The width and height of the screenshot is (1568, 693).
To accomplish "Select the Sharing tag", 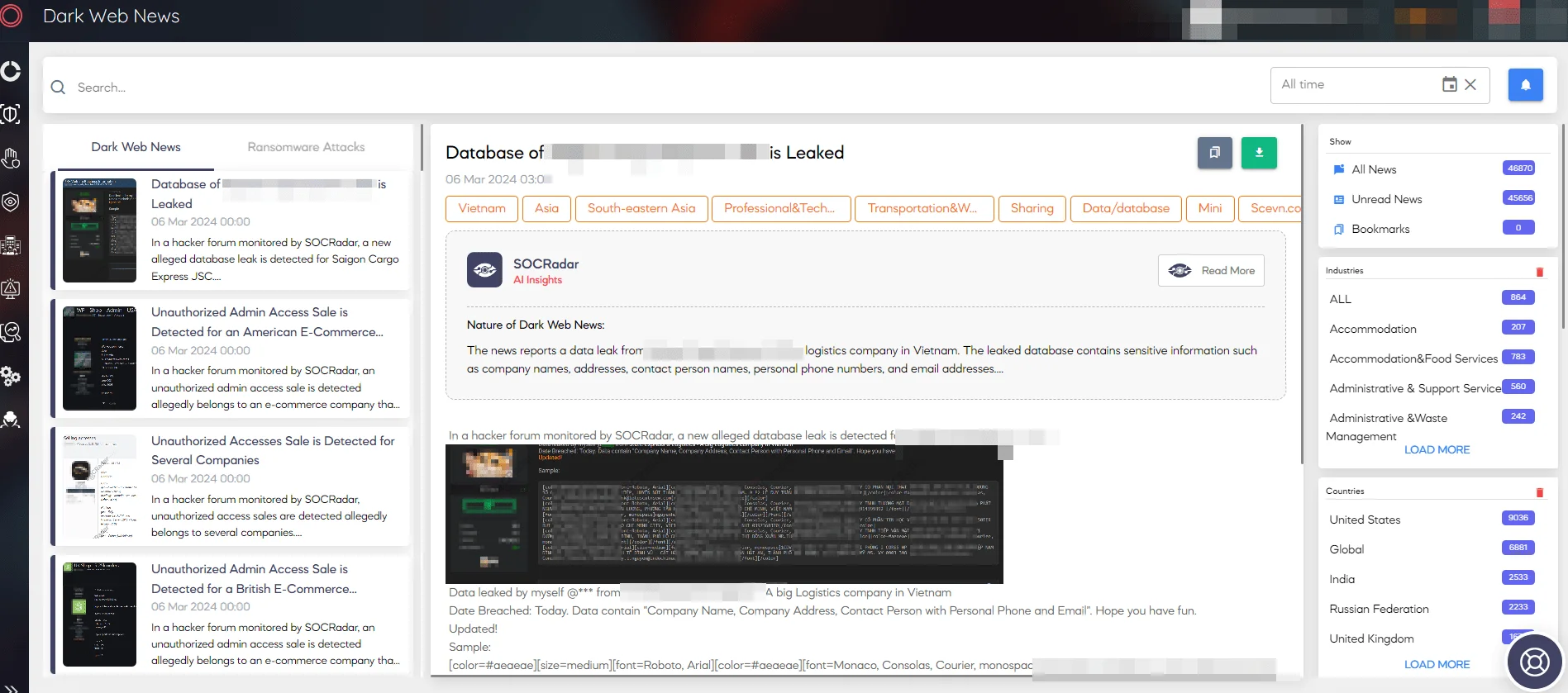I will 1032,208.
